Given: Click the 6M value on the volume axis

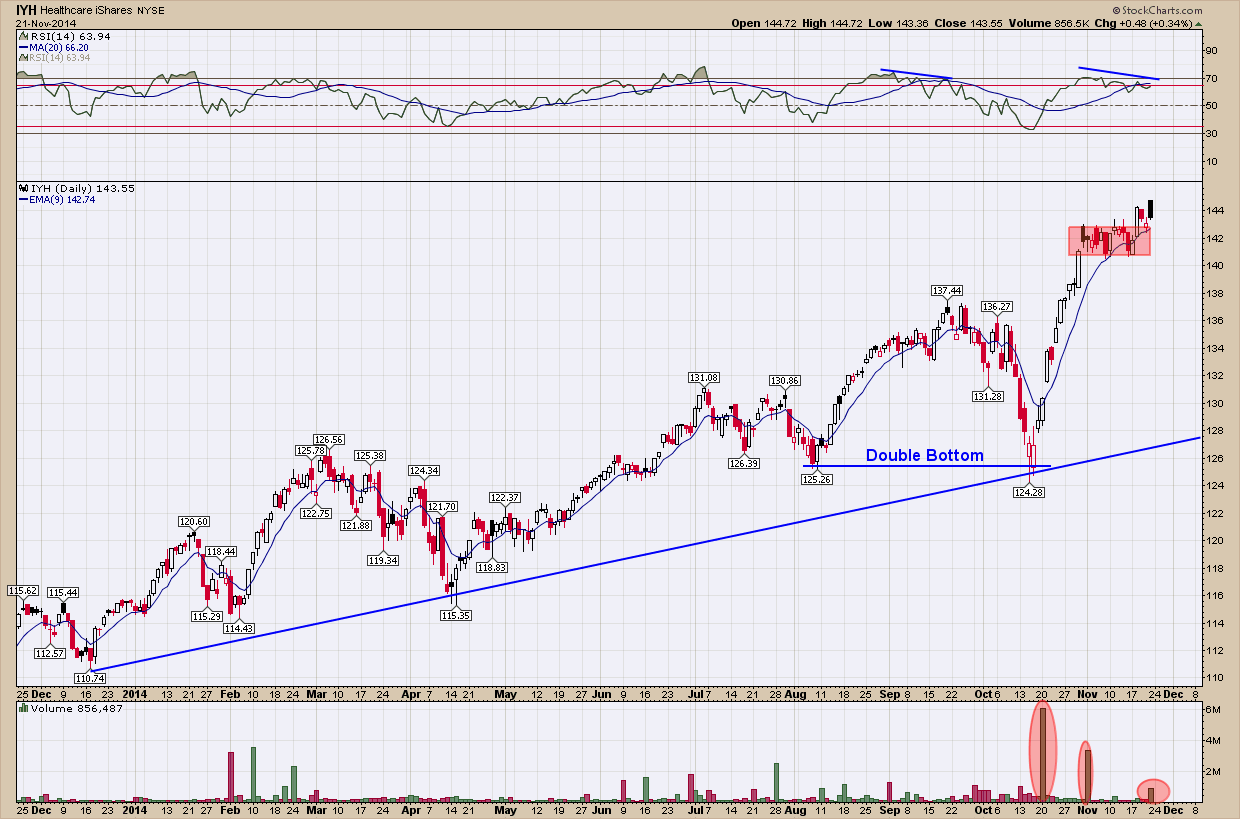Looking at the screenshot, I should (x=1212, y=711).
